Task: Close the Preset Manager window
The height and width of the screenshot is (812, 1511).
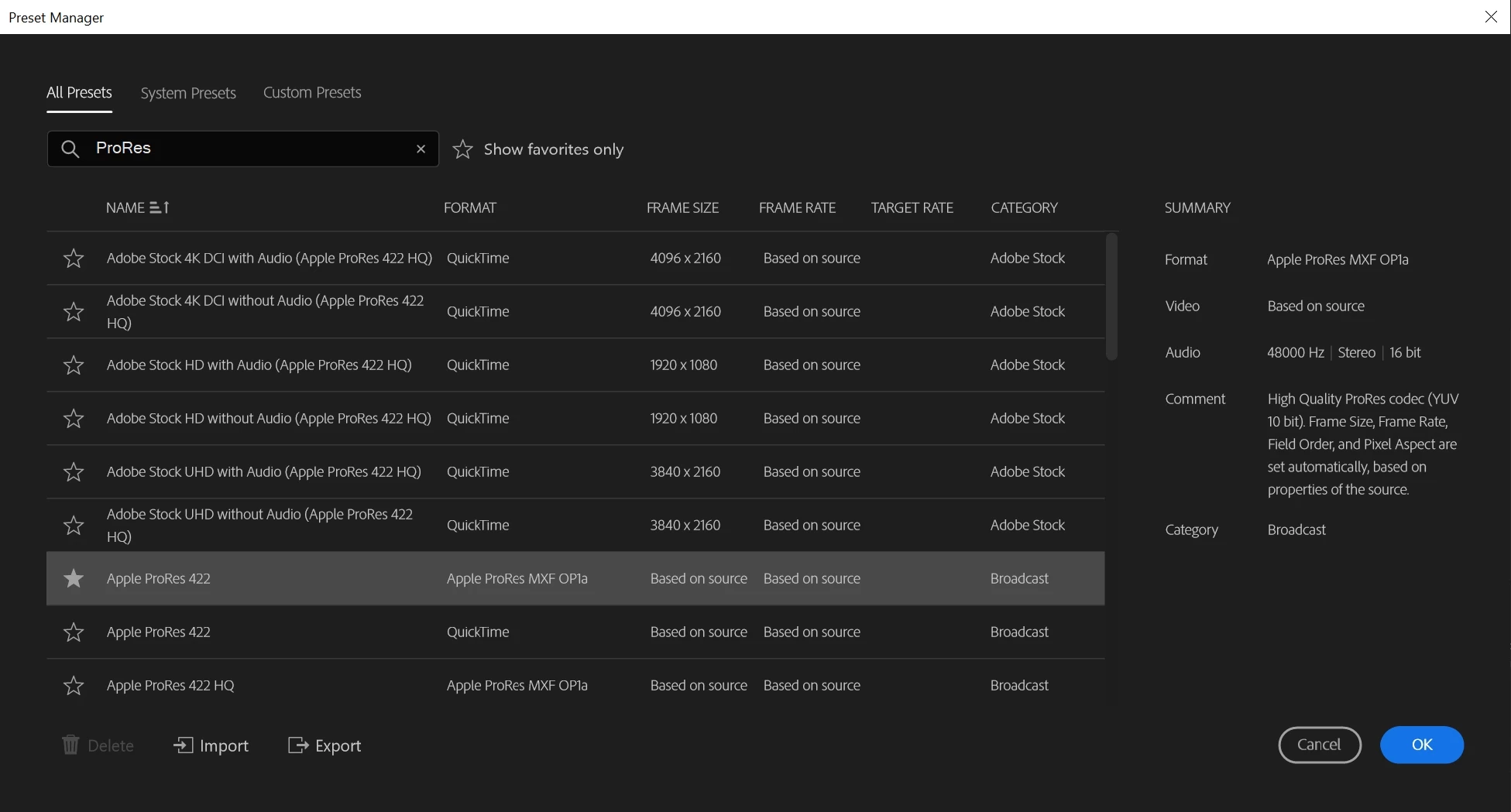Action: 1491,17
